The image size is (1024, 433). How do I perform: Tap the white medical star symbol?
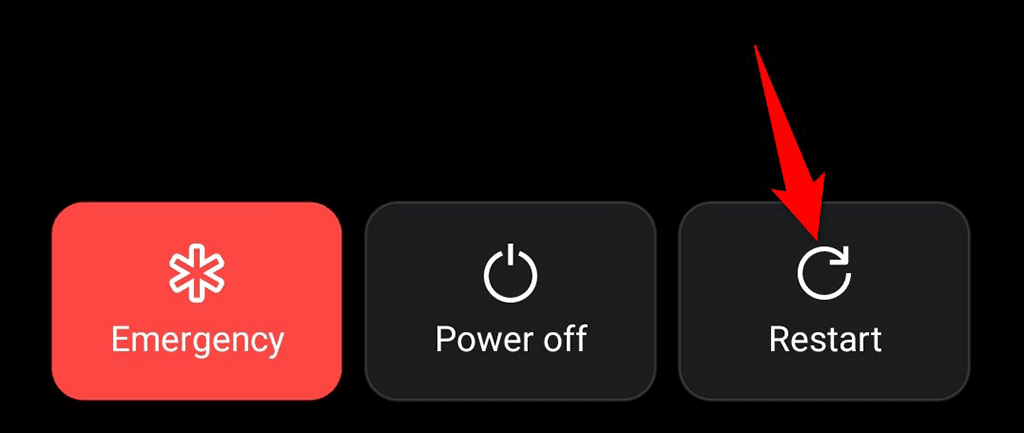click(197, 275)
